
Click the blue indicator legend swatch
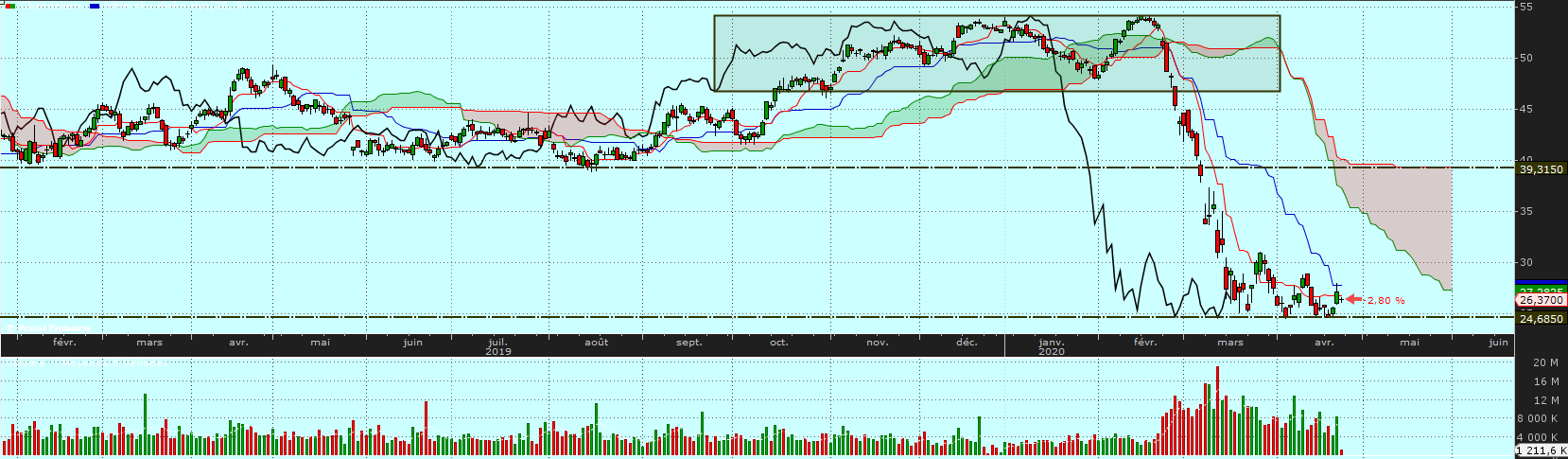95,5
